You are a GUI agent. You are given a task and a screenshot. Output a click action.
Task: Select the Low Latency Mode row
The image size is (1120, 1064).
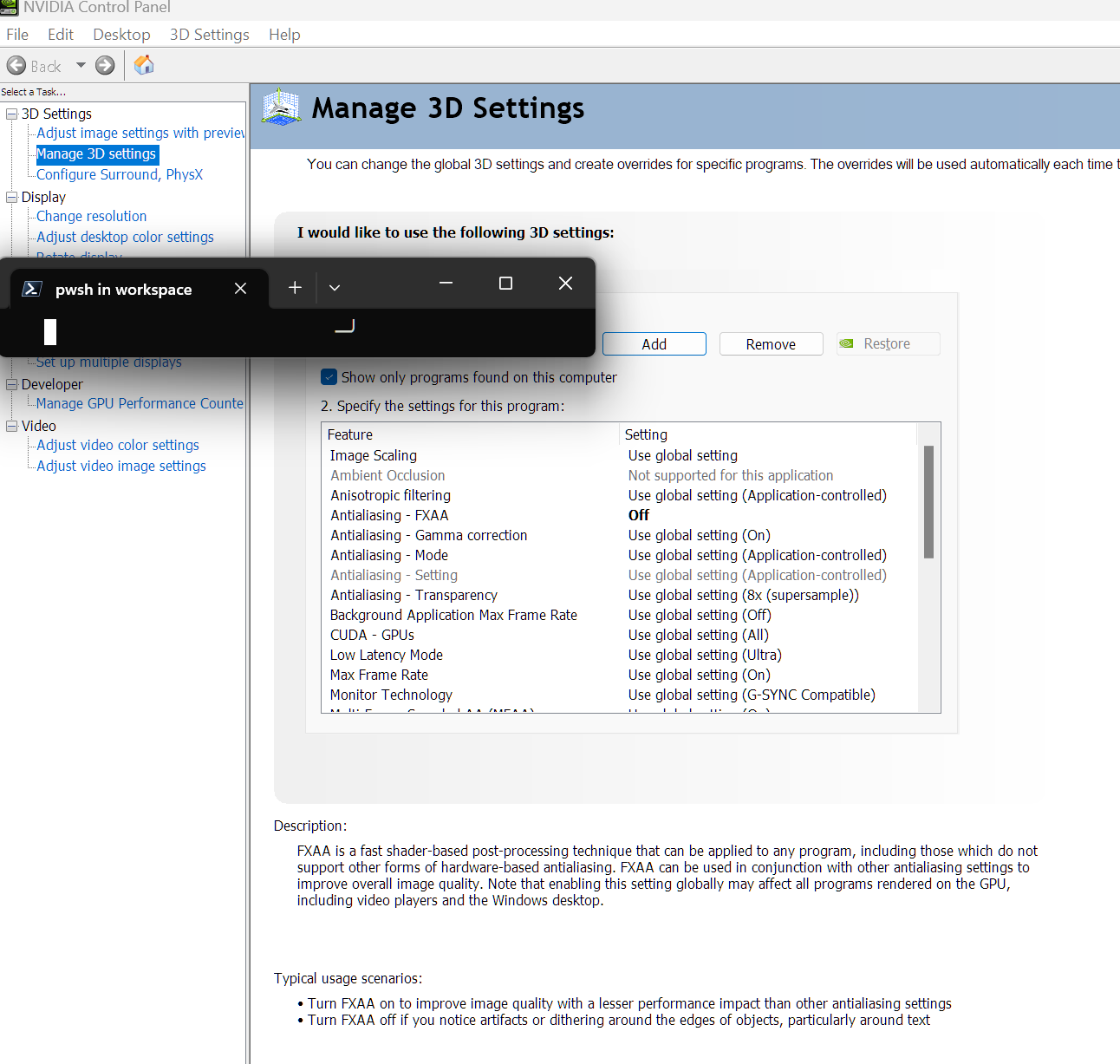(x=619, y=655)
